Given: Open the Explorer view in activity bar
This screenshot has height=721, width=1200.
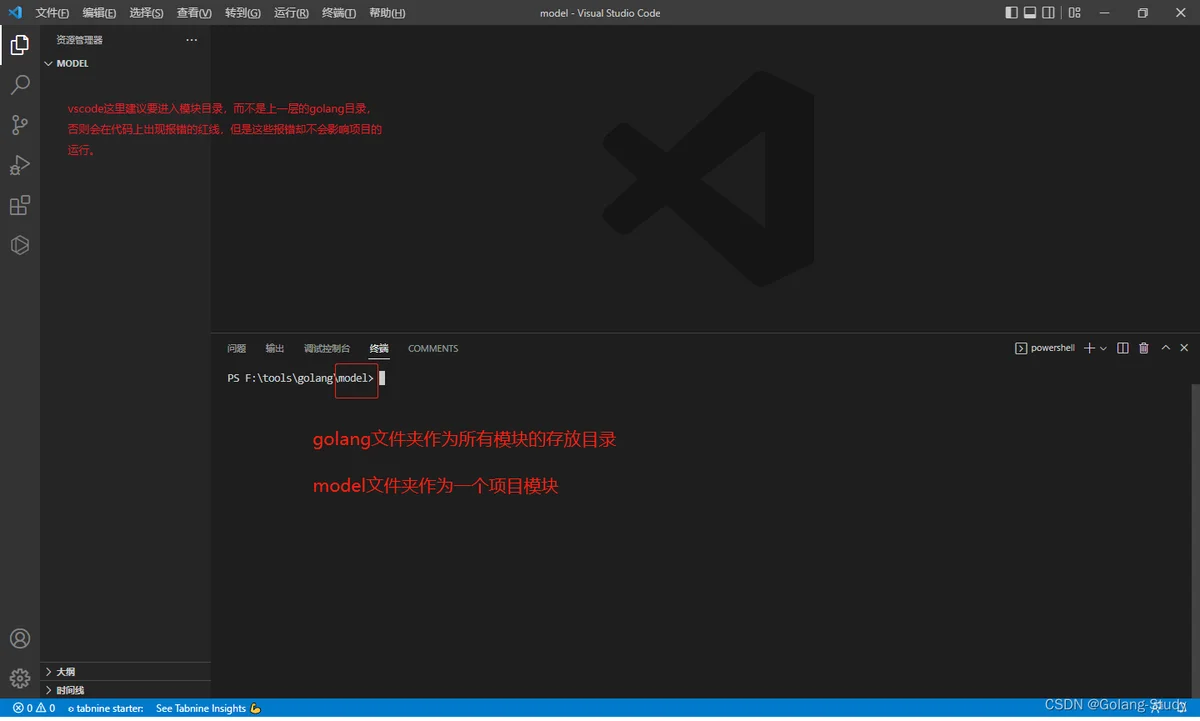Looking at the screenshot, I should [x=20, y=45].
